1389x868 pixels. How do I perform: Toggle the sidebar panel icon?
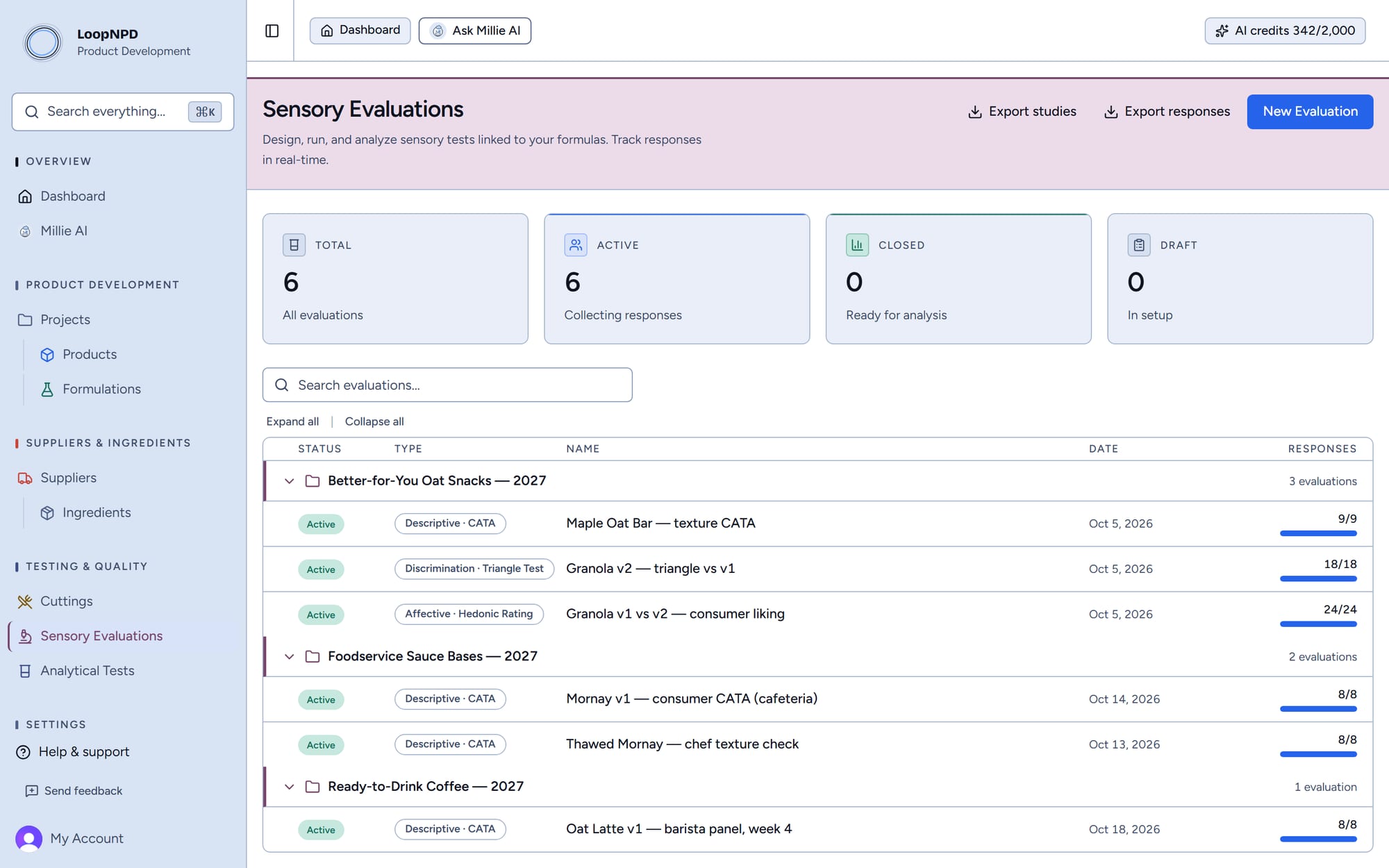point(272,31)
